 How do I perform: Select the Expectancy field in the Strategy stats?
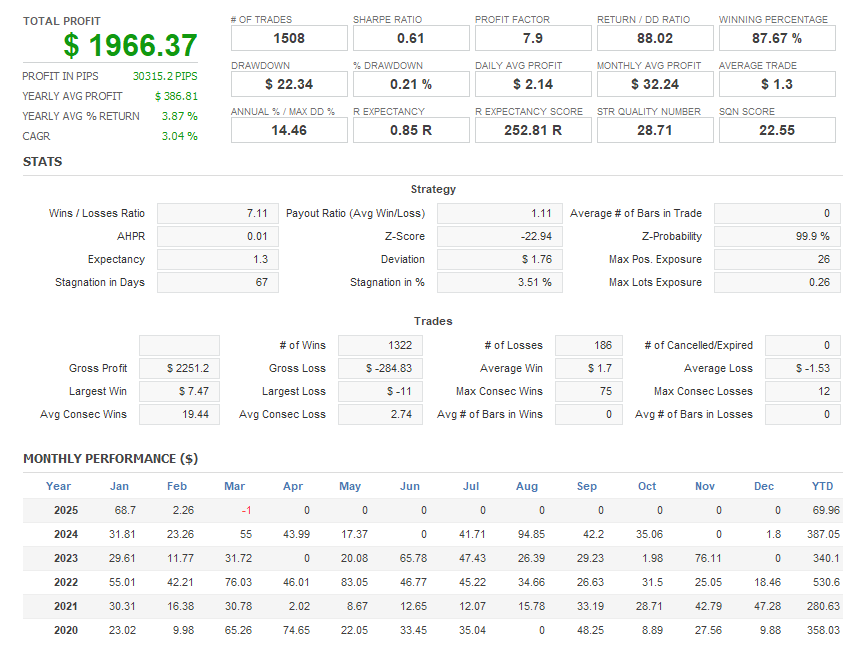[218, 259]
